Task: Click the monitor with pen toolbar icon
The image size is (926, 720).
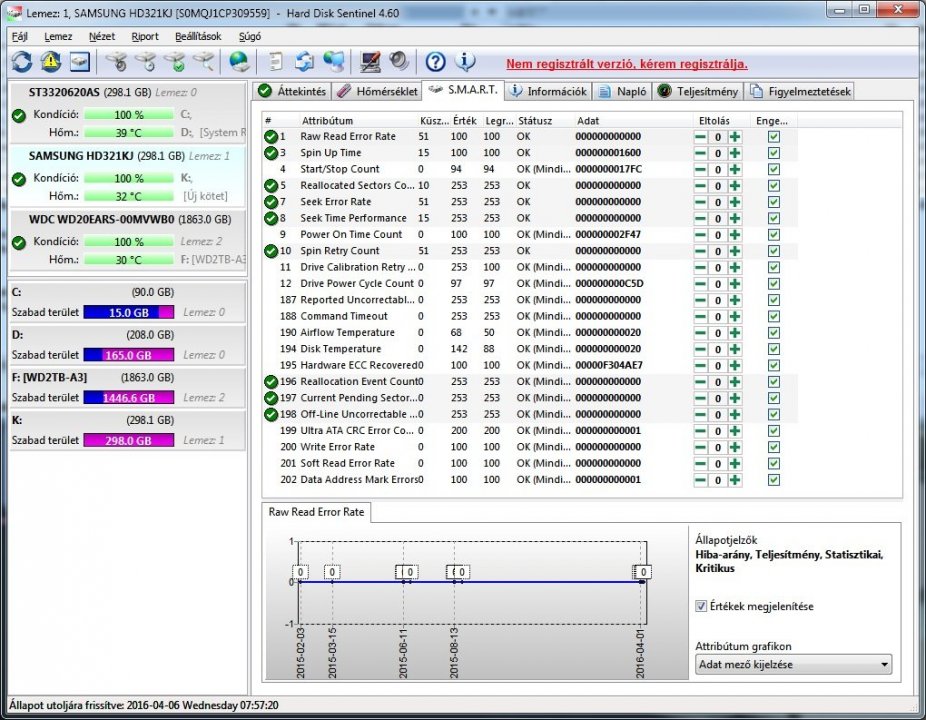Action: [370, 62]
